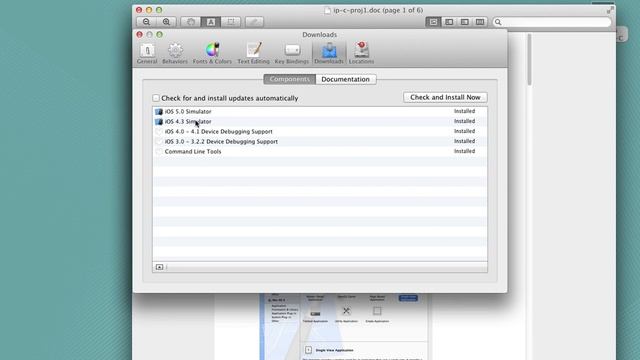Enter full screen for the Preview window

610,10
